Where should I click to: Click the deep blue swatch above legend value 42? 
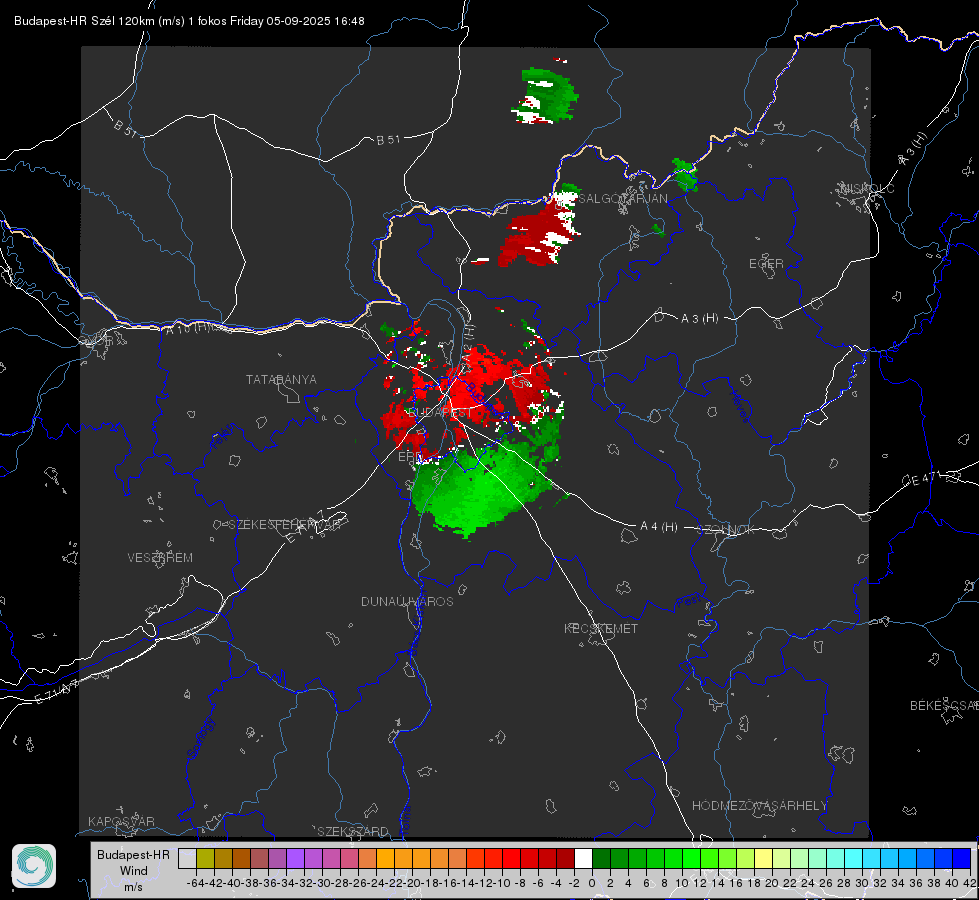[962, 858]
